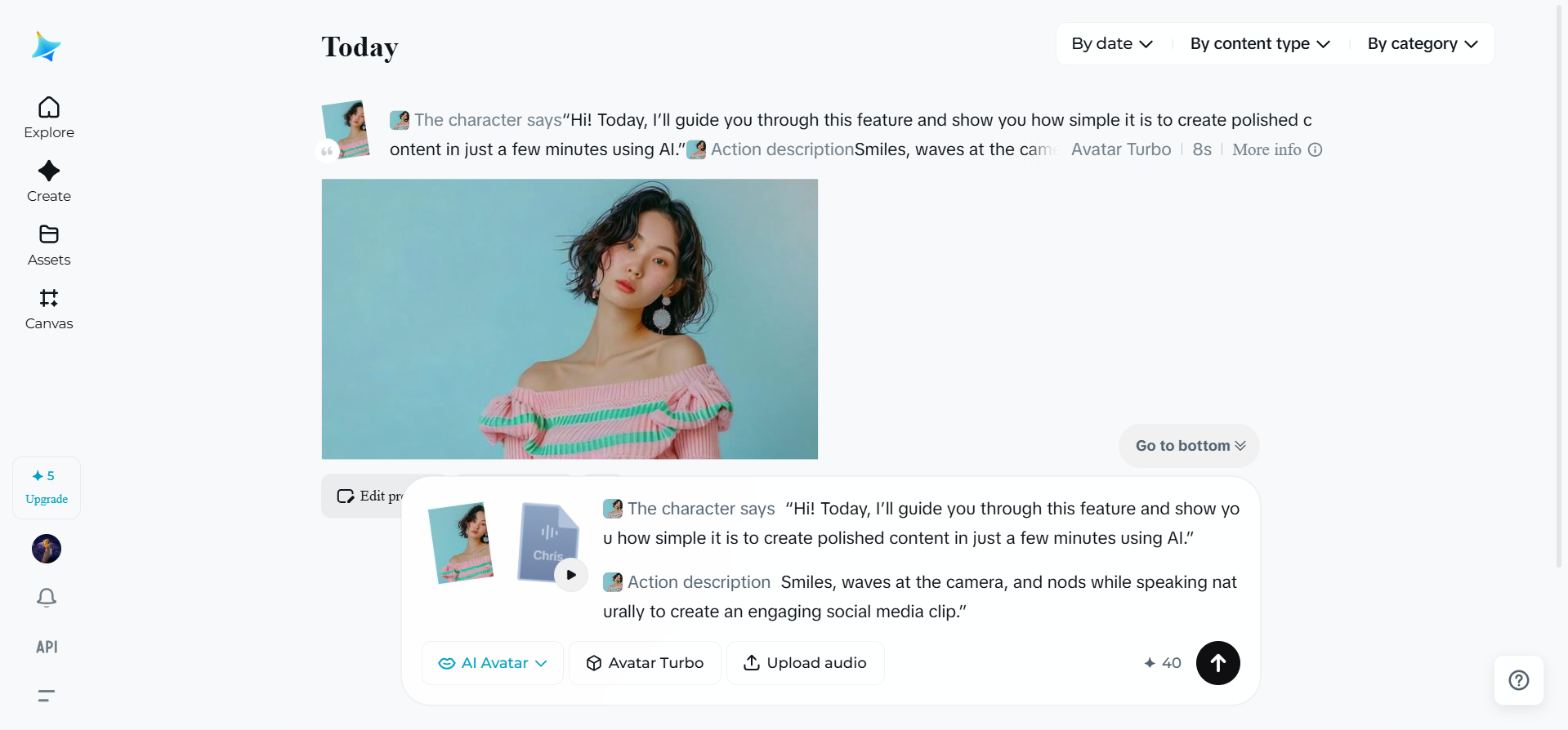The height and width of the screenshot is (730, 1568).
Task: Click the app logo at top left
Action: [47, 47]
